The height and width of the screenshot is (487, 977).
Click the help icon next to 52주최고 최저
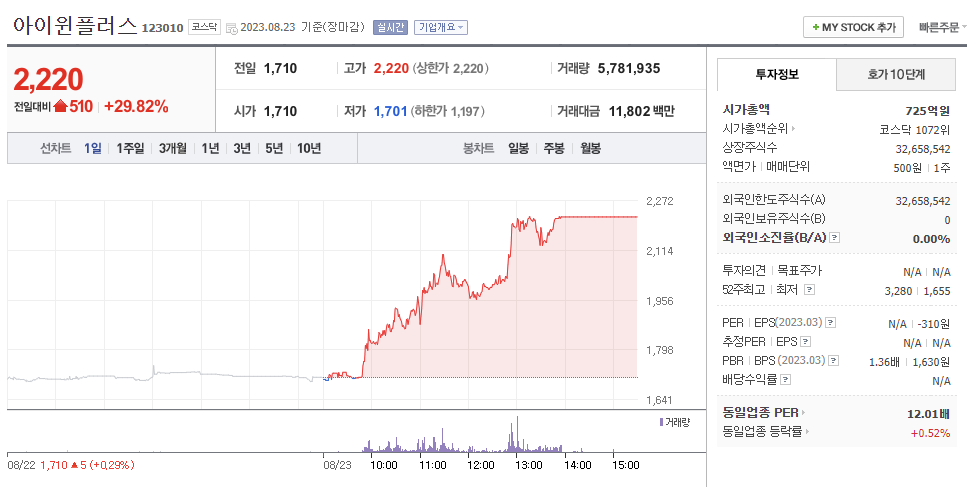[x=809, y=290]
